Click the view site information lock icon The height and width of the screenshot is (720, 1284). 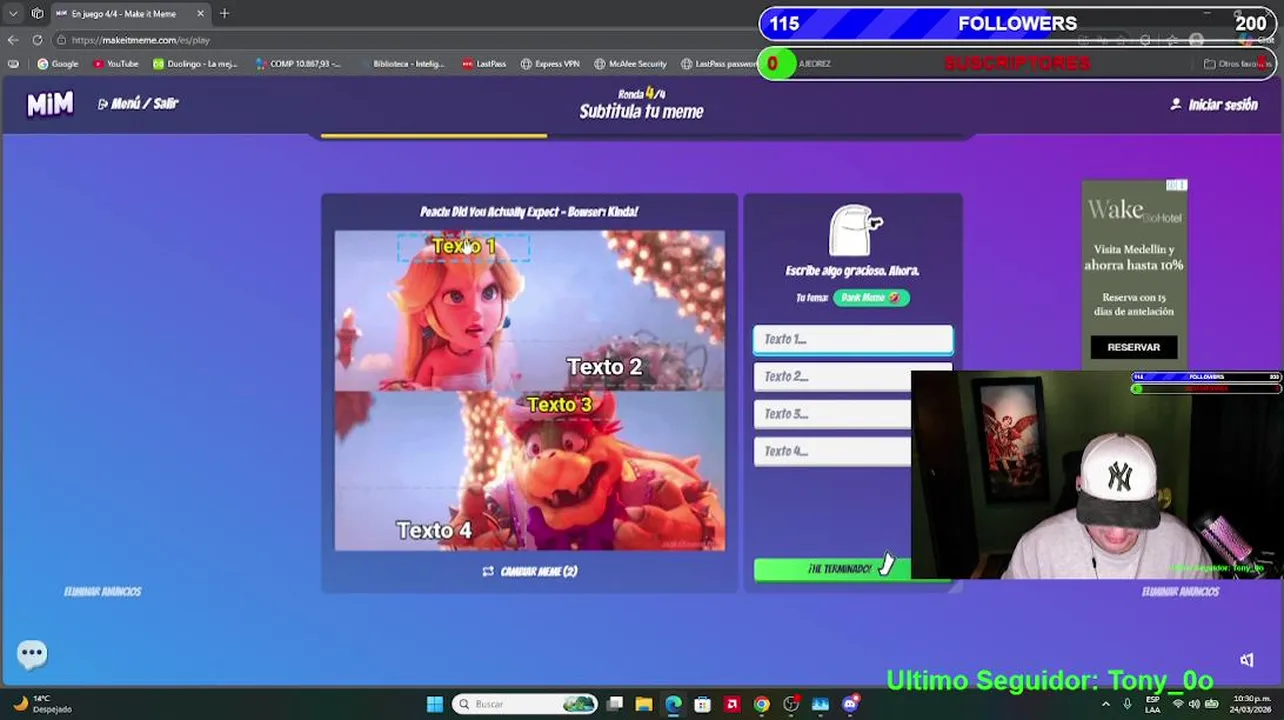tap(61, 40)
